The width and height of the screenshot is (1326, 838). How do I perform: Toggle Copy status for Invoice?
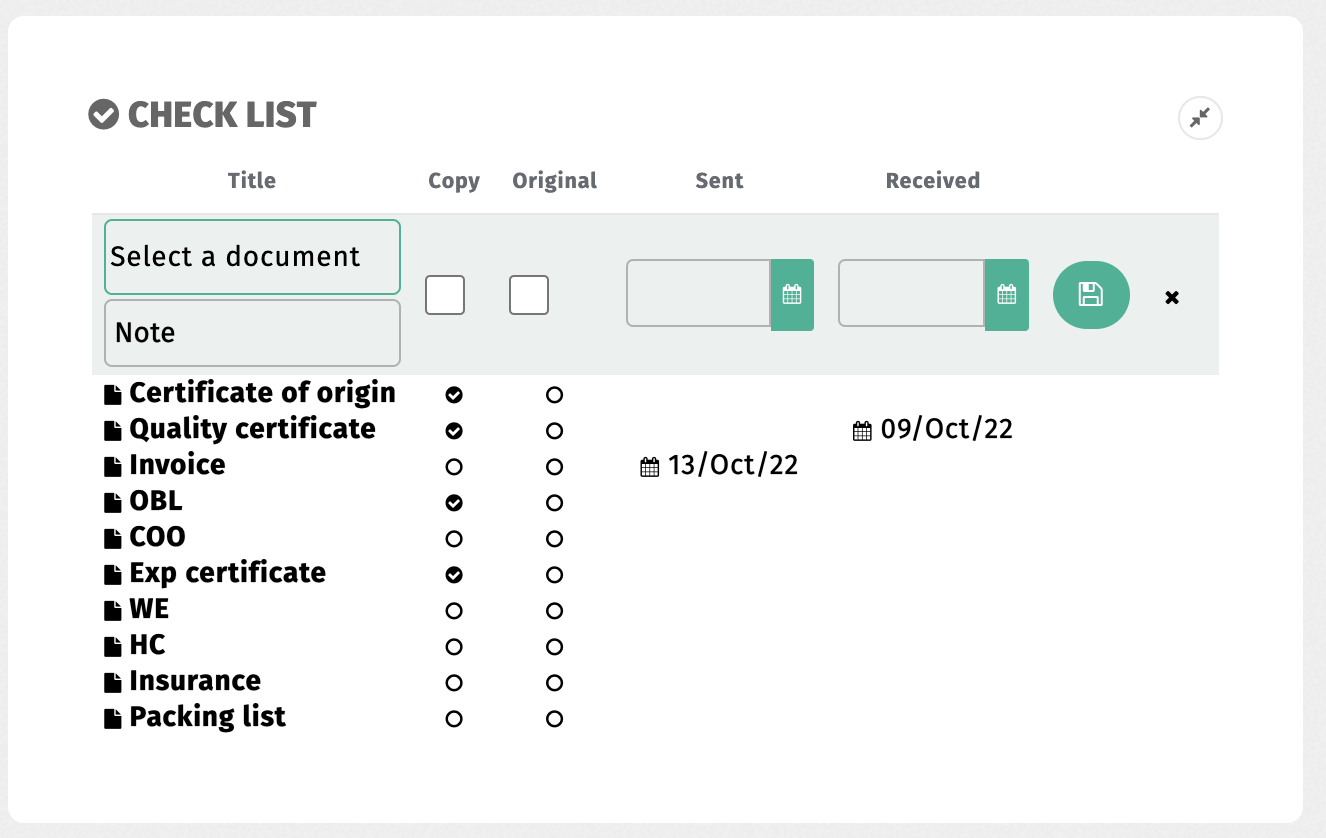[x=454, y=467]
